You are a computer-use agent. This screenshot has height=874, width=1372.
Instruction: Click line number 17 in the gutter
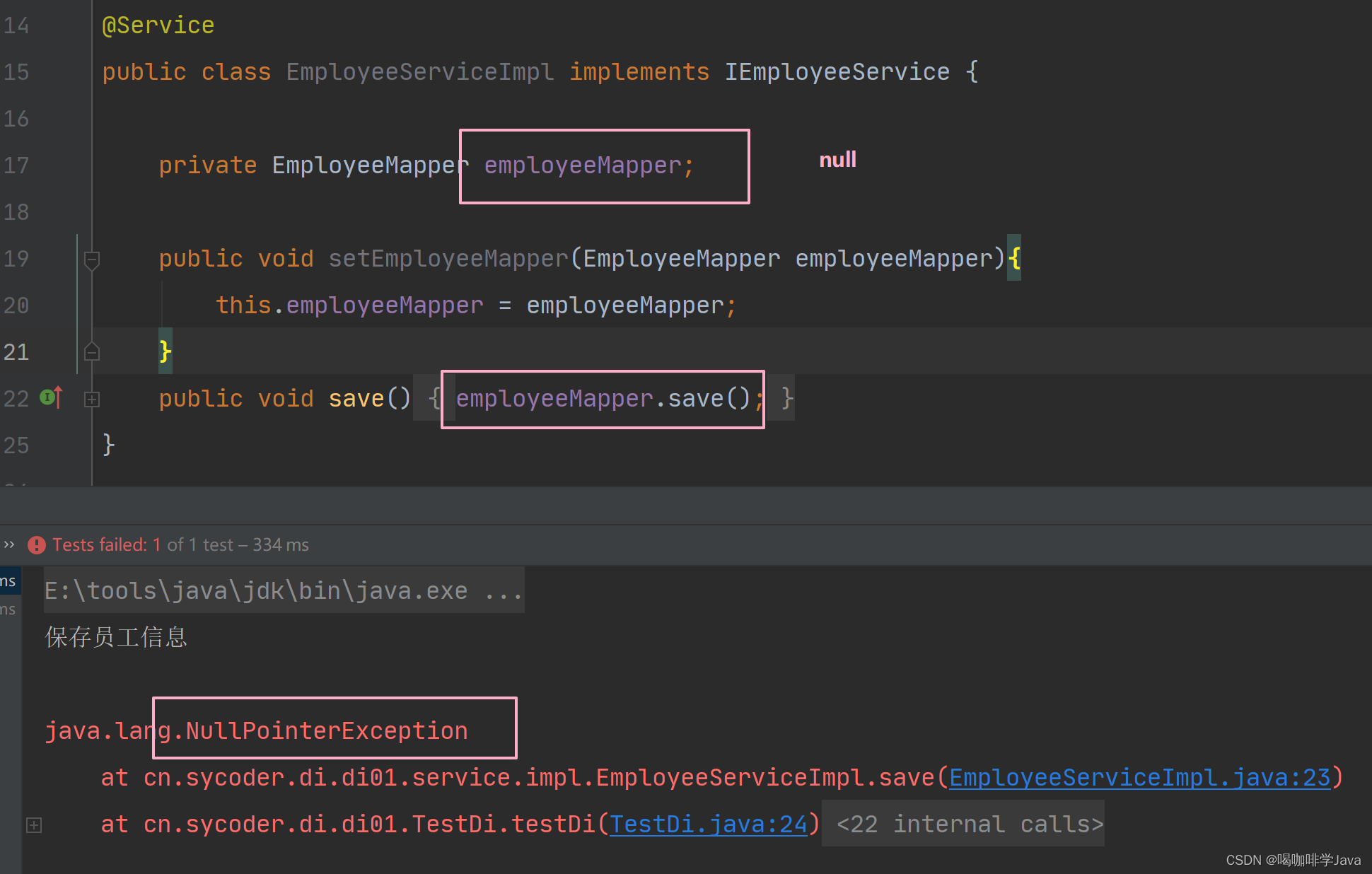pyautogui.click(x=17, y=165)
